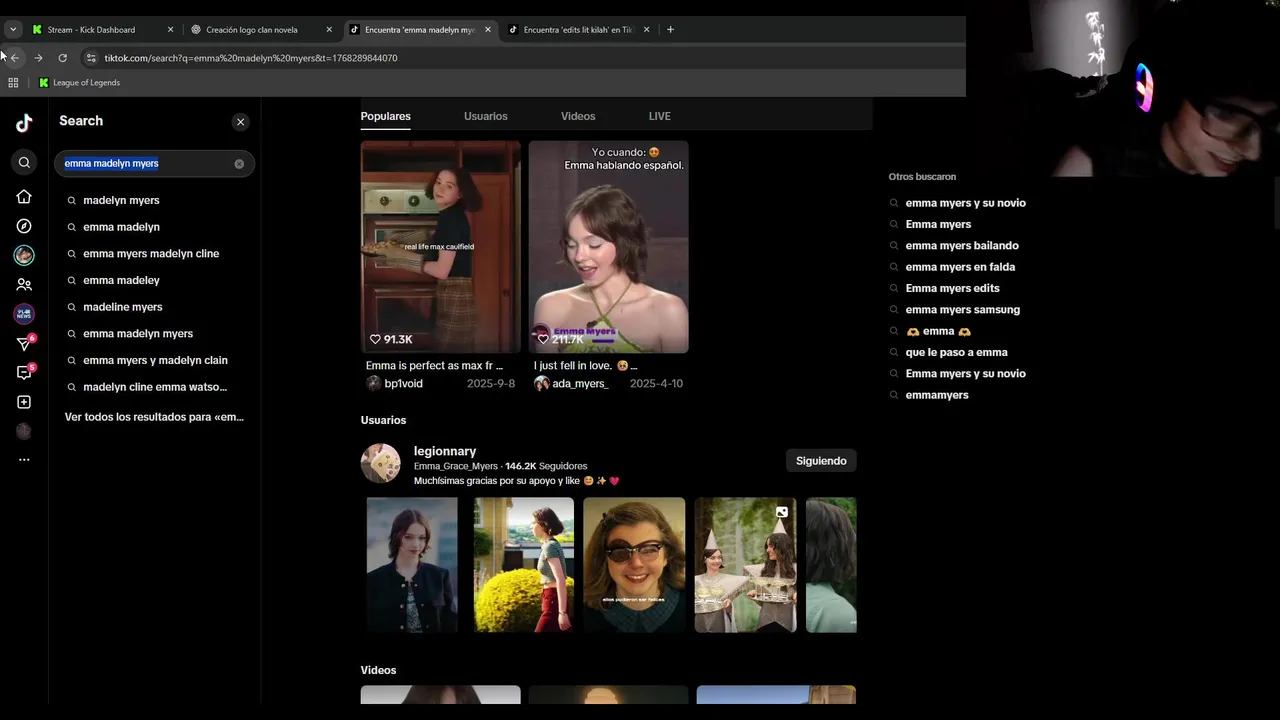
Task: Open a new browser tab
Action: pos(670,30)
